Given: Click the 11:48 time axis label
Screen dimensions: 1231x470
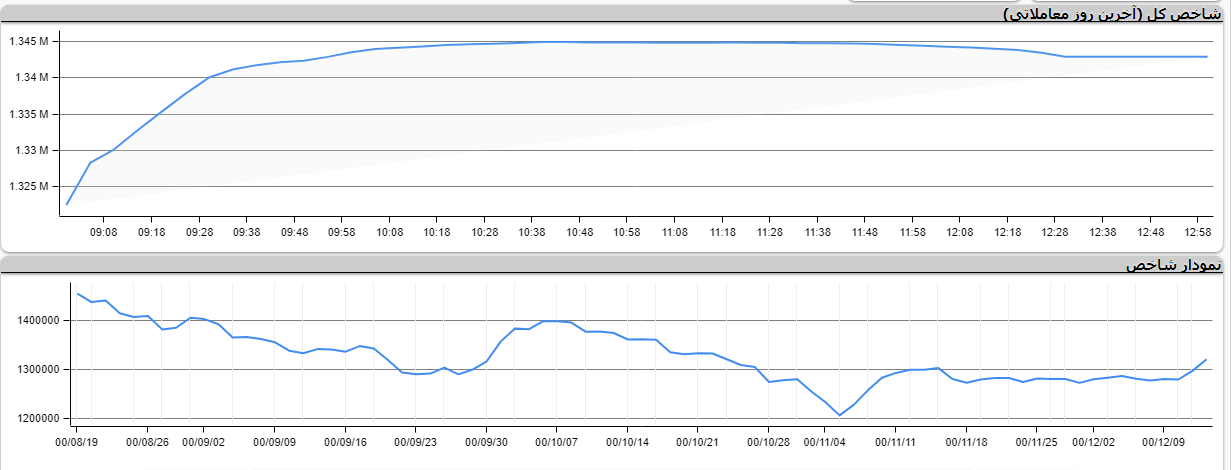Looking at the screenshot, I should pos(865,232).
